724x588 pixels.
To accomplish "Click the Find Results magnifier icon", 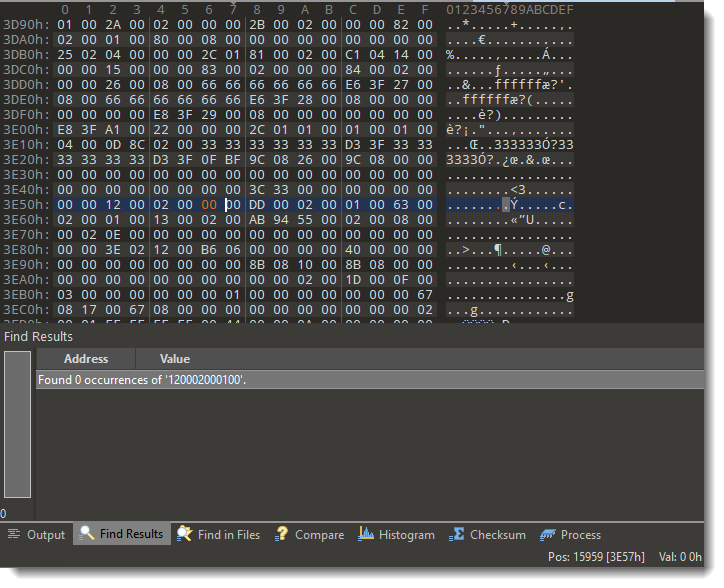I will (x=87, y=534).
